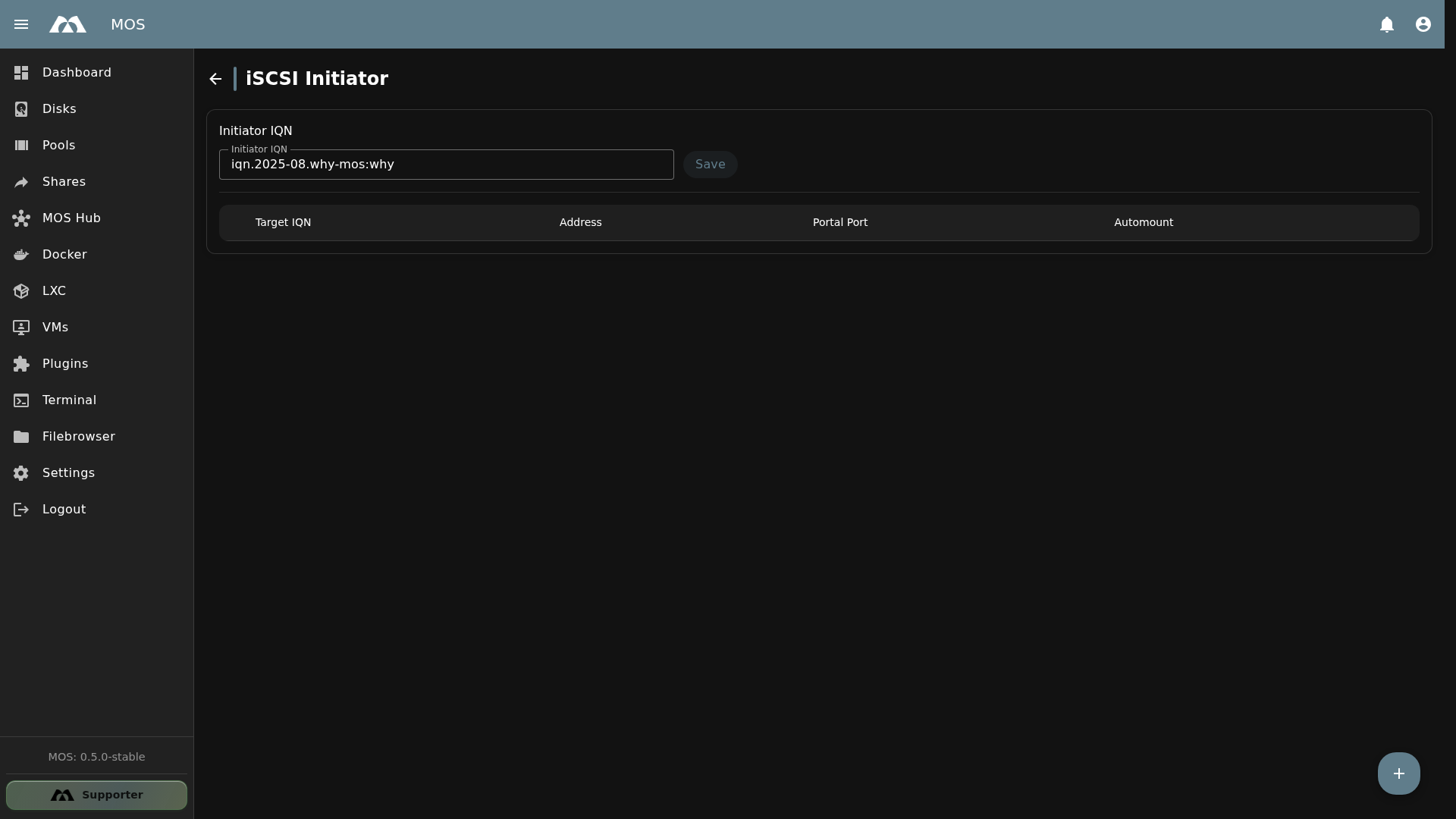Open the user account menu
The height and width of the screenshot is (819, 1456).
point(1423,24)
